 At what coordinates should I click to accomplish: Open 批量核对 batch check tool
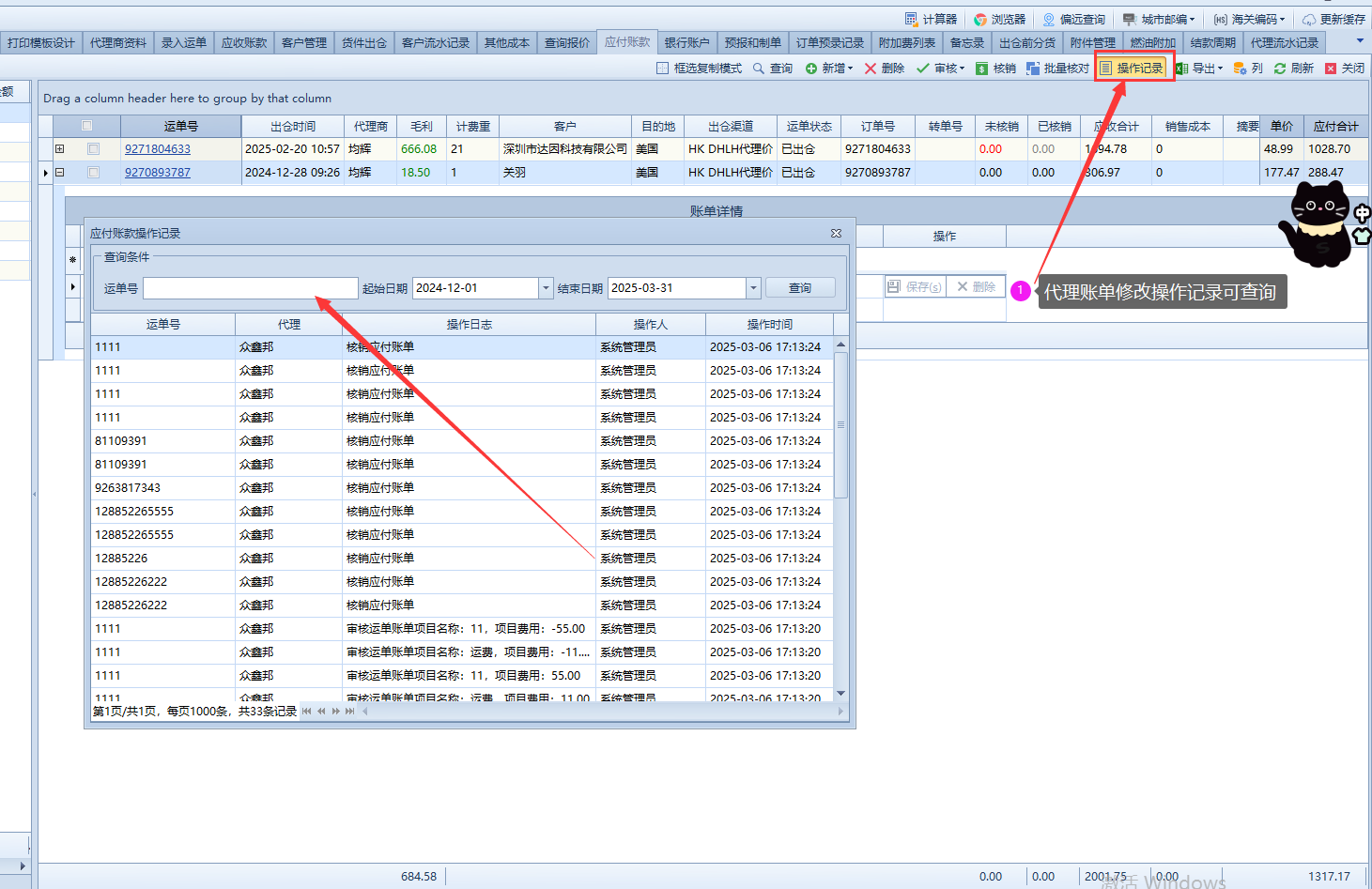(x=1057, y=69)
